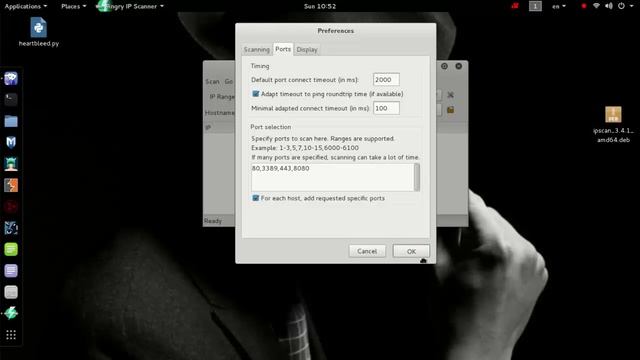Screen dimensions: 640x360
Task: Open first dock icon with purple face
Action: point(11,78)
